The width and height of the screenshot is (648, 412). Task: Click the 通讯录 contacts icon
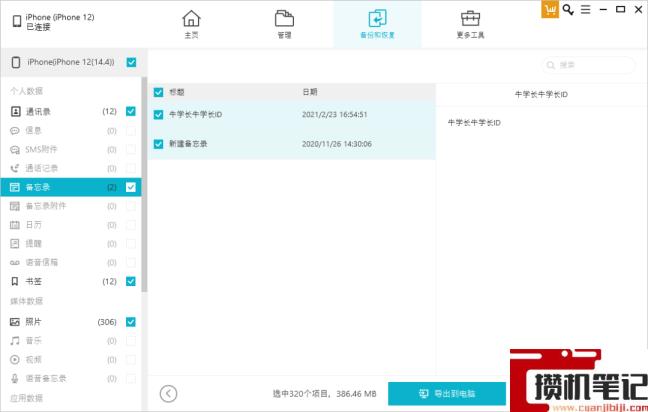15,111
